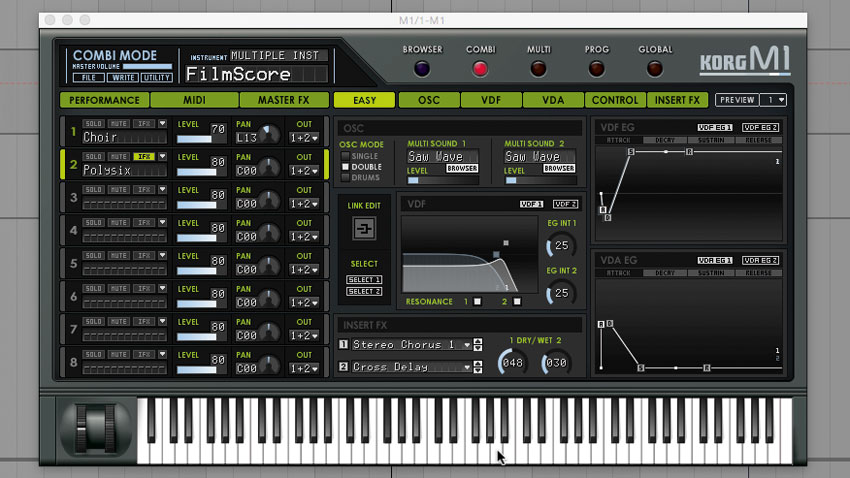
Task: Switch to the MIDI tab
Action: (x=194, y=100)
